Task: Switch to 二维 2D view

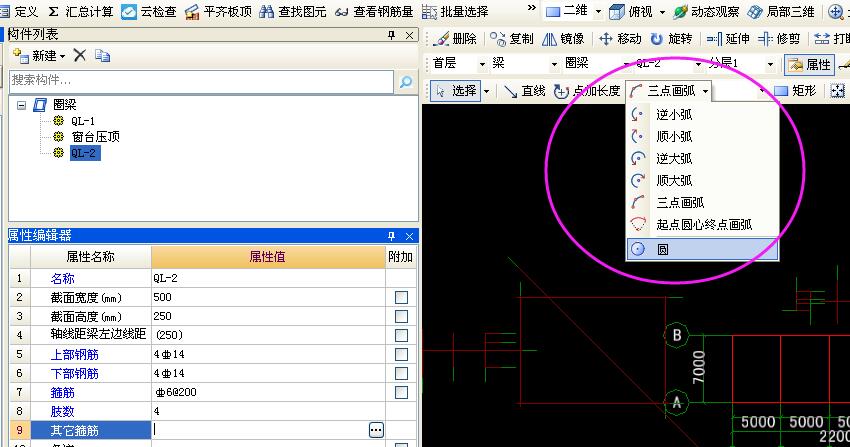Action: [567, 11]
